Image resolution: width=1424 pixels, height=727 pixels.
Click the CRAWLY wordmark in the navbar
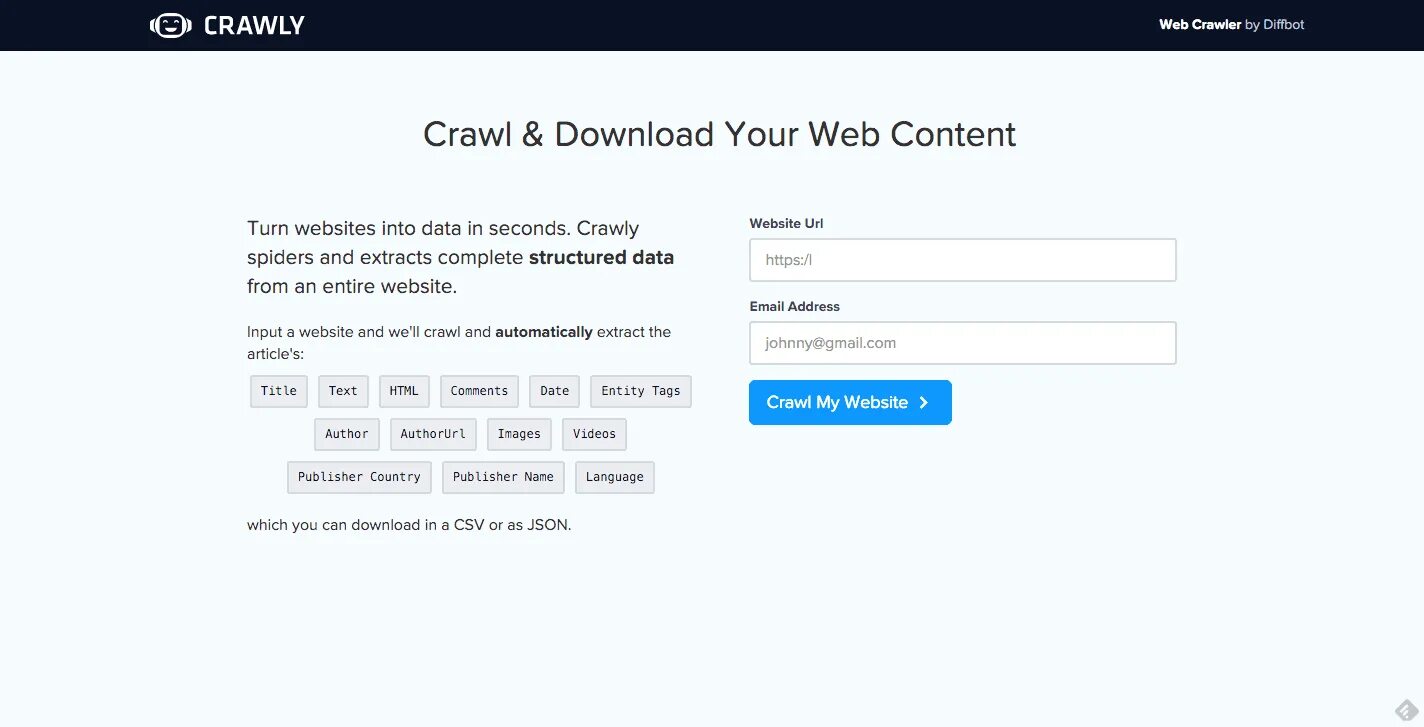253,24
